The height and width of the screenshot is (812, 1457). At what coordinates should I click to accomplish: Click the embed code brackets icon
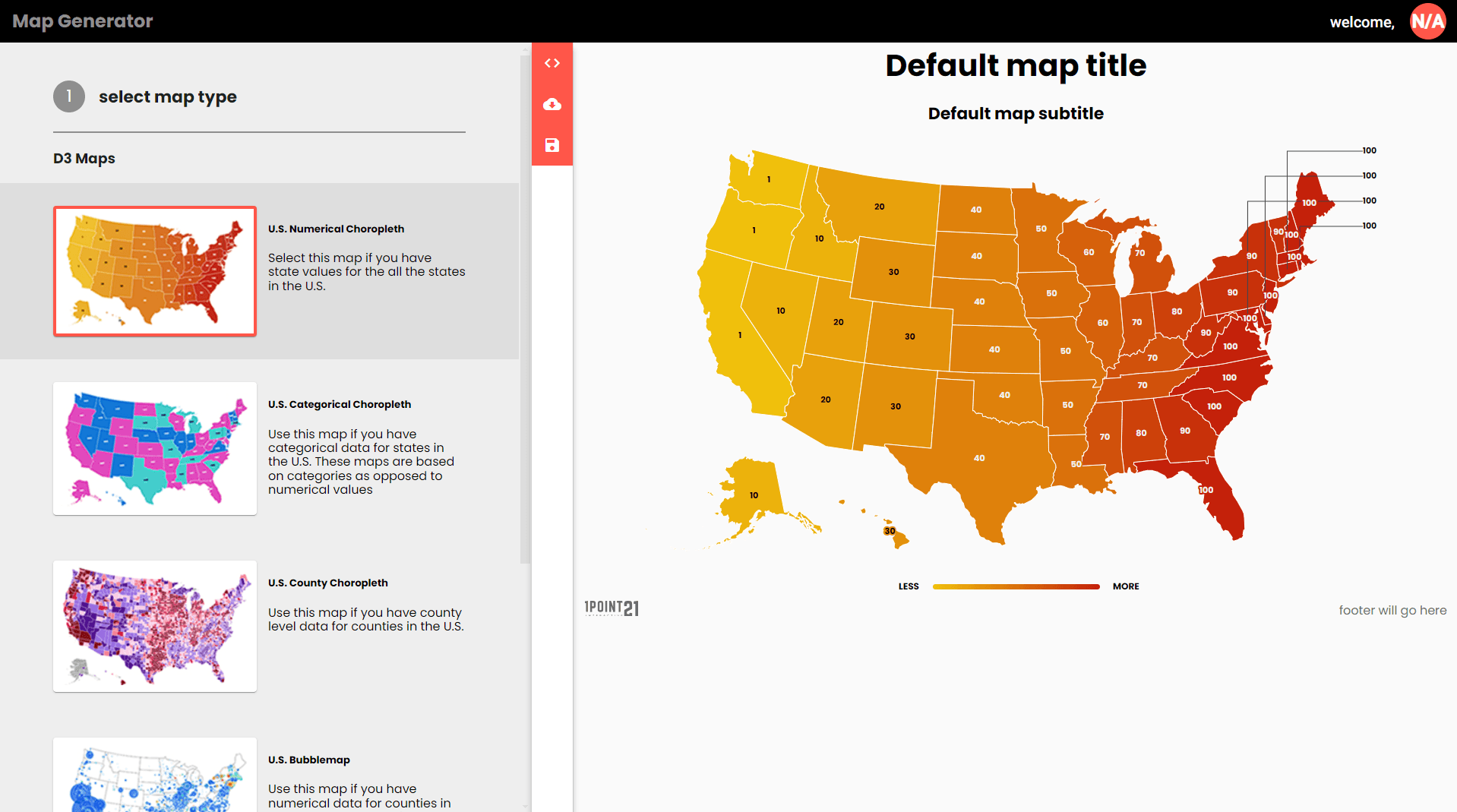point(552,63)
